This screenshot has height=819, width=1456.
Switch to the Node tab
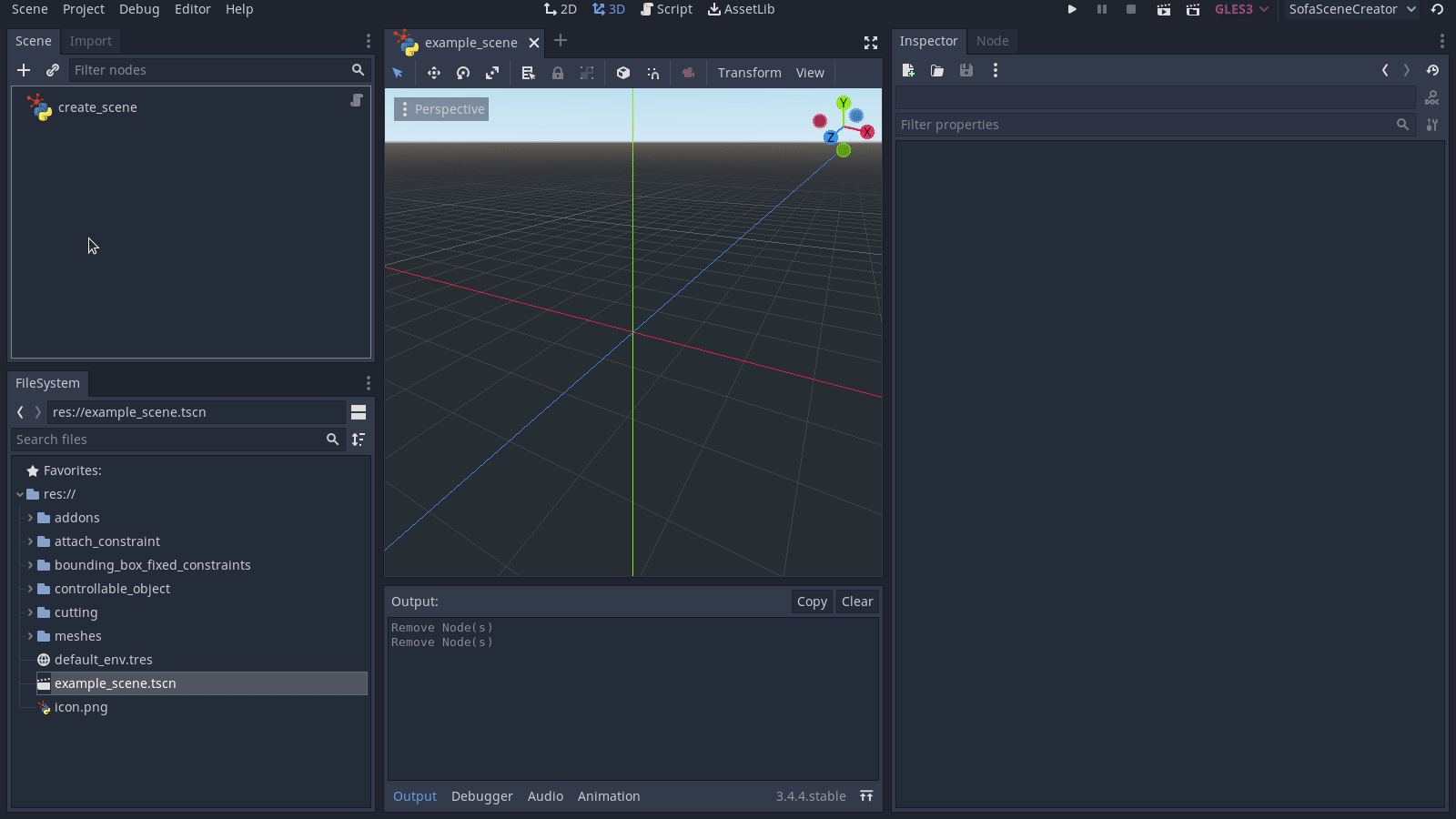992,41
